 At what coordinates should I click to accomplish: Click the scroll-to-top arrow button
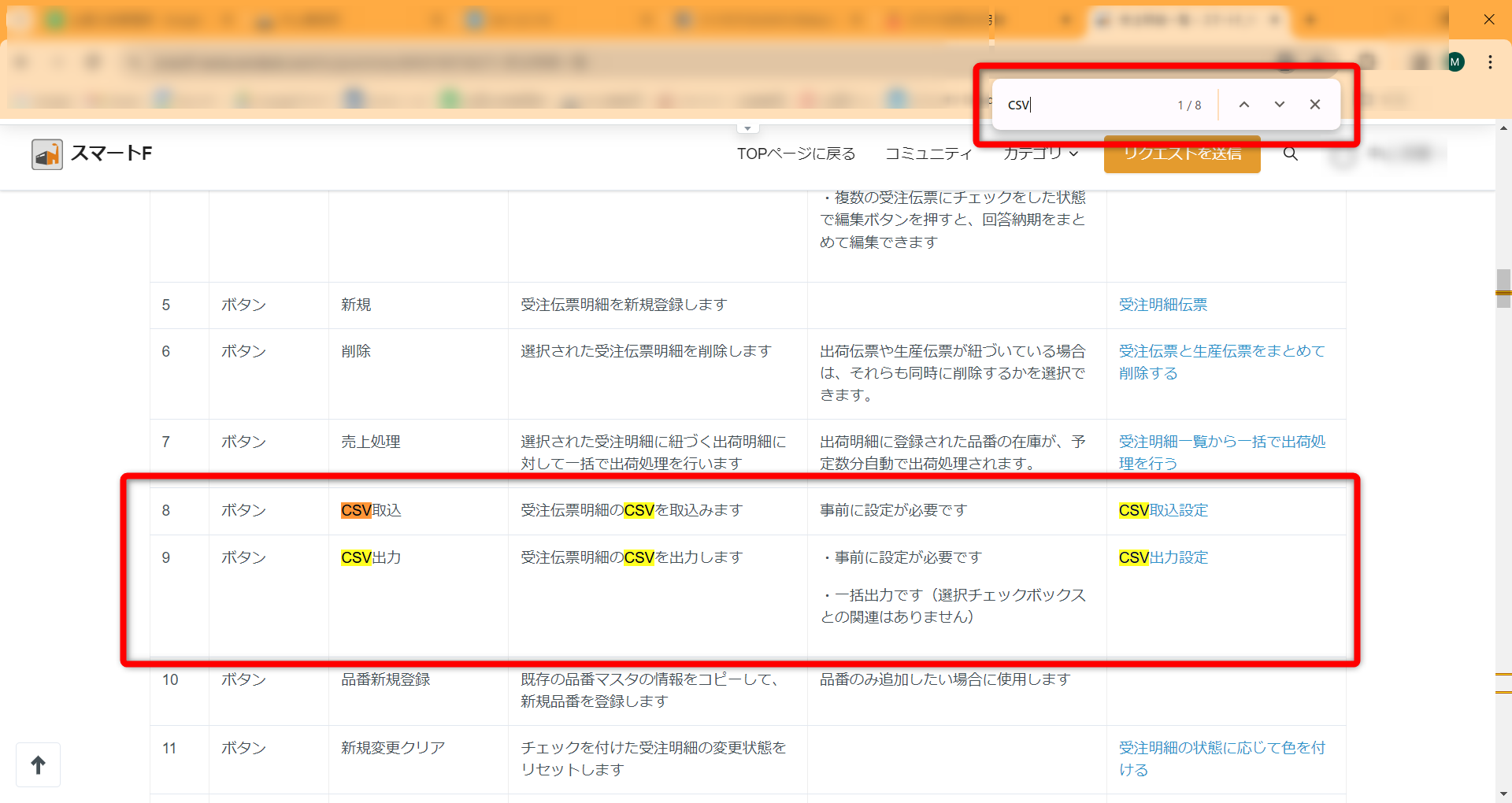pyautogui.click(x=38, y=764)
